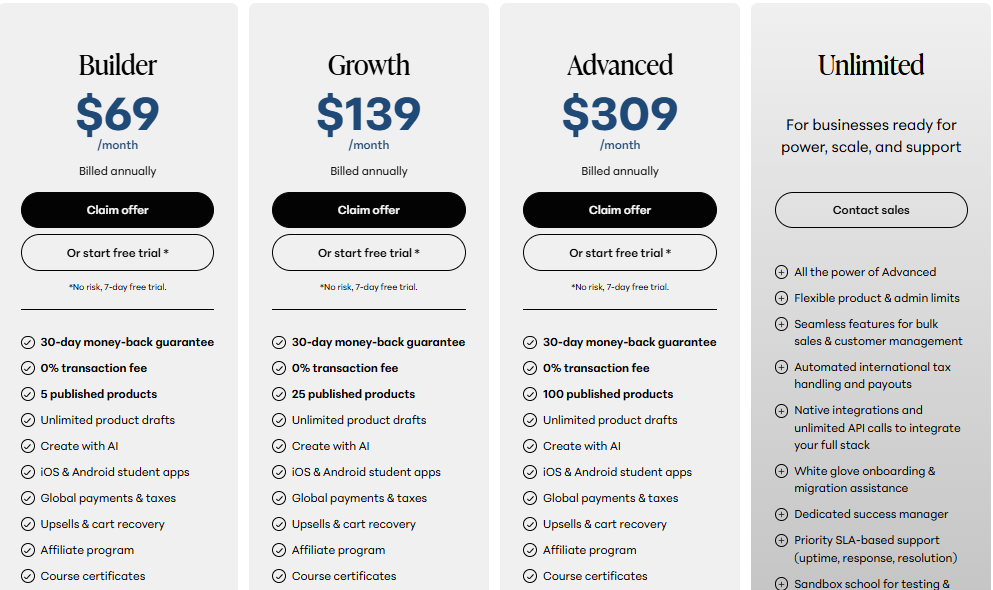Click the Growth '25 published products' check icon
993x590 pixels.
pos(279,394)
